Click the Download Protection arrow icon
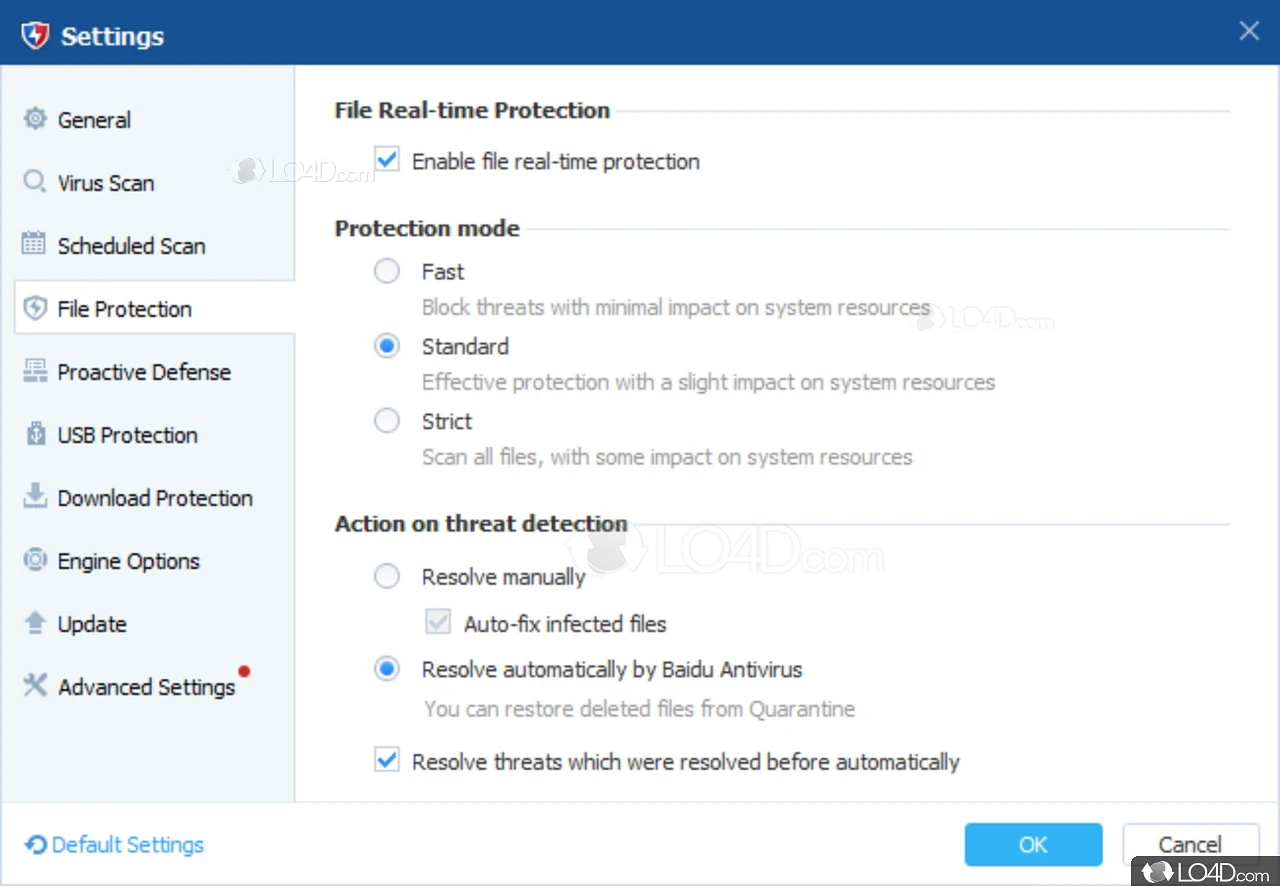1280x886 pixels. (35, 497)
